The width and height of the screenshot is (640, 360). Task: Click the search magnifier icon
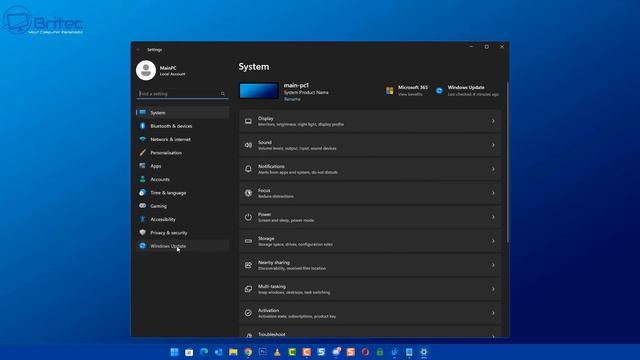223,94
